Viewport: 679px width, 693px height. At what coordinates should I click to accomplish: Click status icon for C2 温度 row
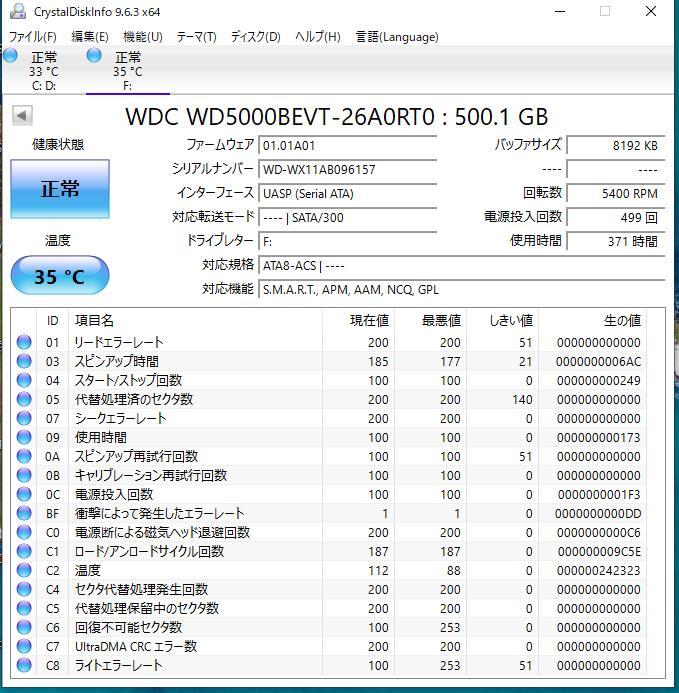[24, 570]
